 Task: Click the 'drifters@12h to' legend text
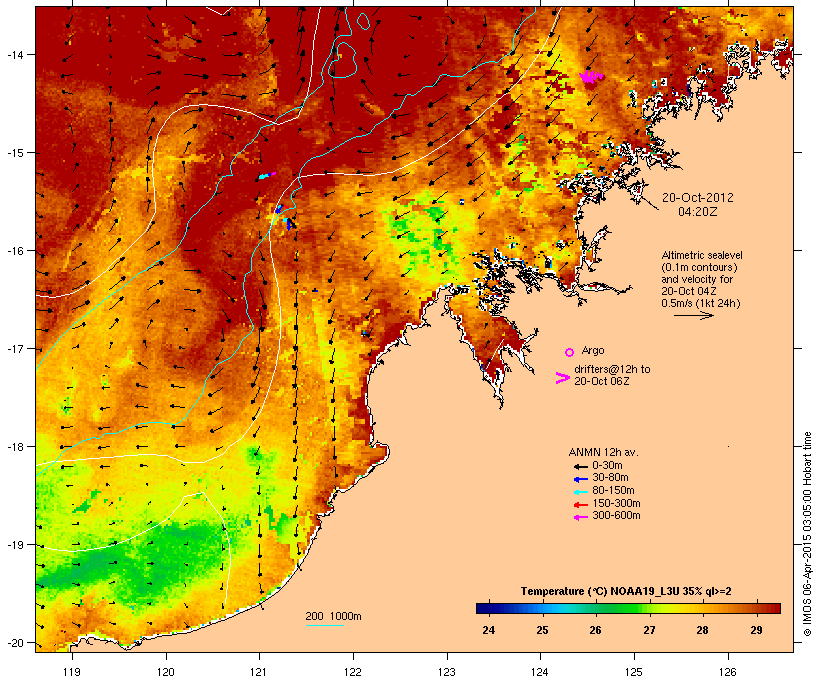tap(612, 369)
